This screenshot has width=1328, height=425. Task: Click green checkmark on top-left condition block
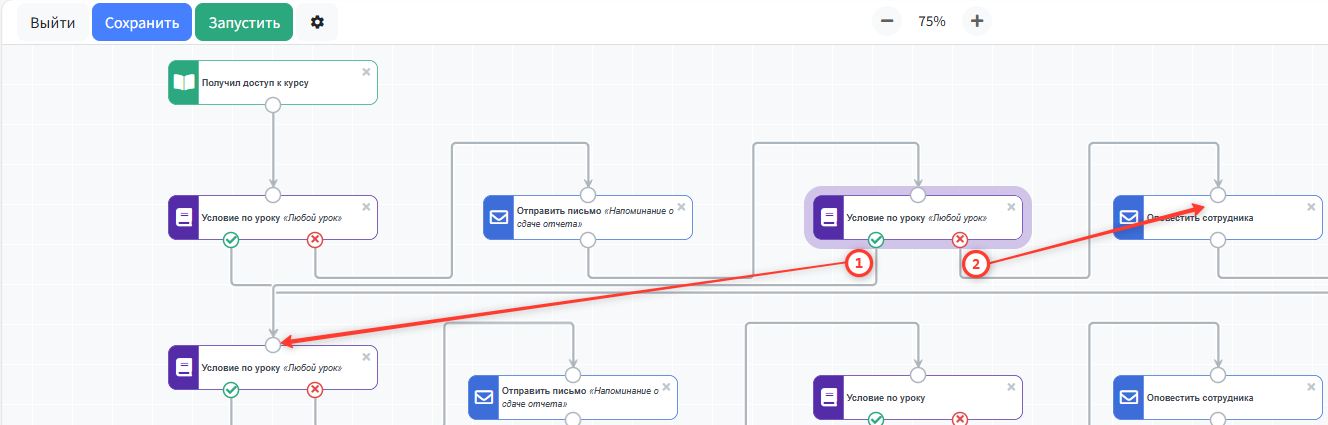coord(231,239)
